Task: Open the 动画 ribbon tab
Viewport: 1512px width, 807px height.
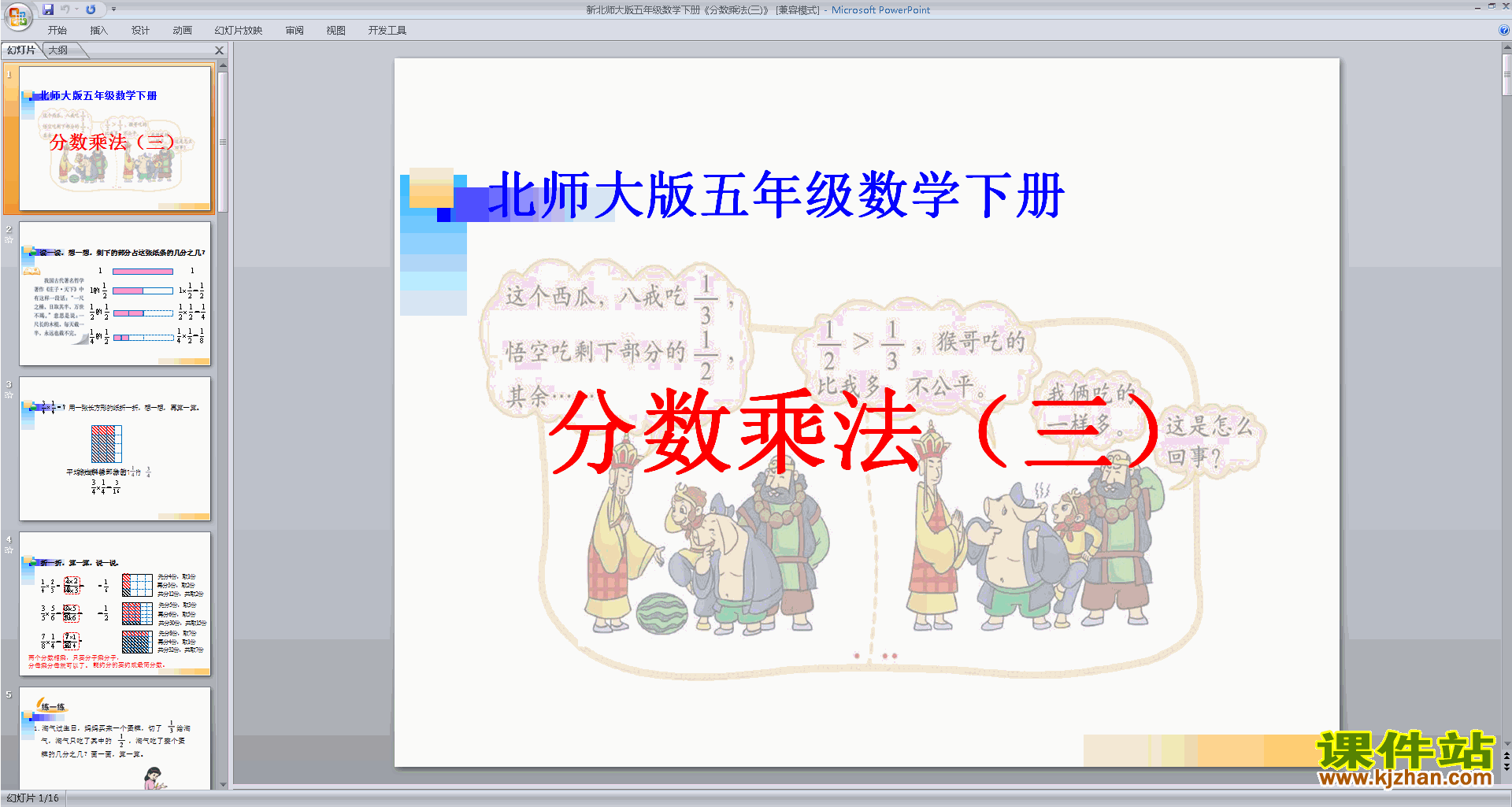Action: pos(182,31)
